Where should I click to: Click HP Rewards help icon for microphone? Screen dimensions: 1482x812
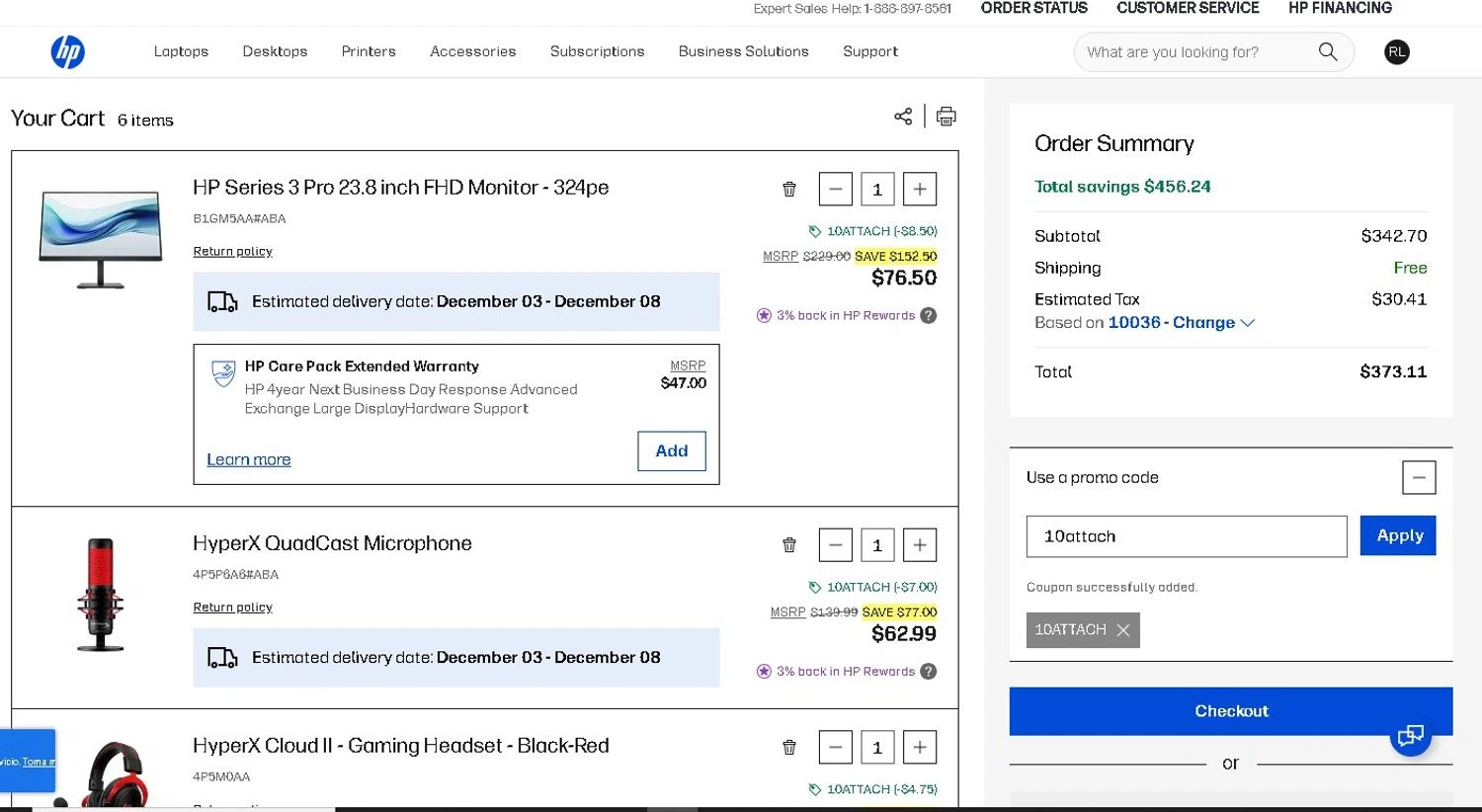coord(928,671)
